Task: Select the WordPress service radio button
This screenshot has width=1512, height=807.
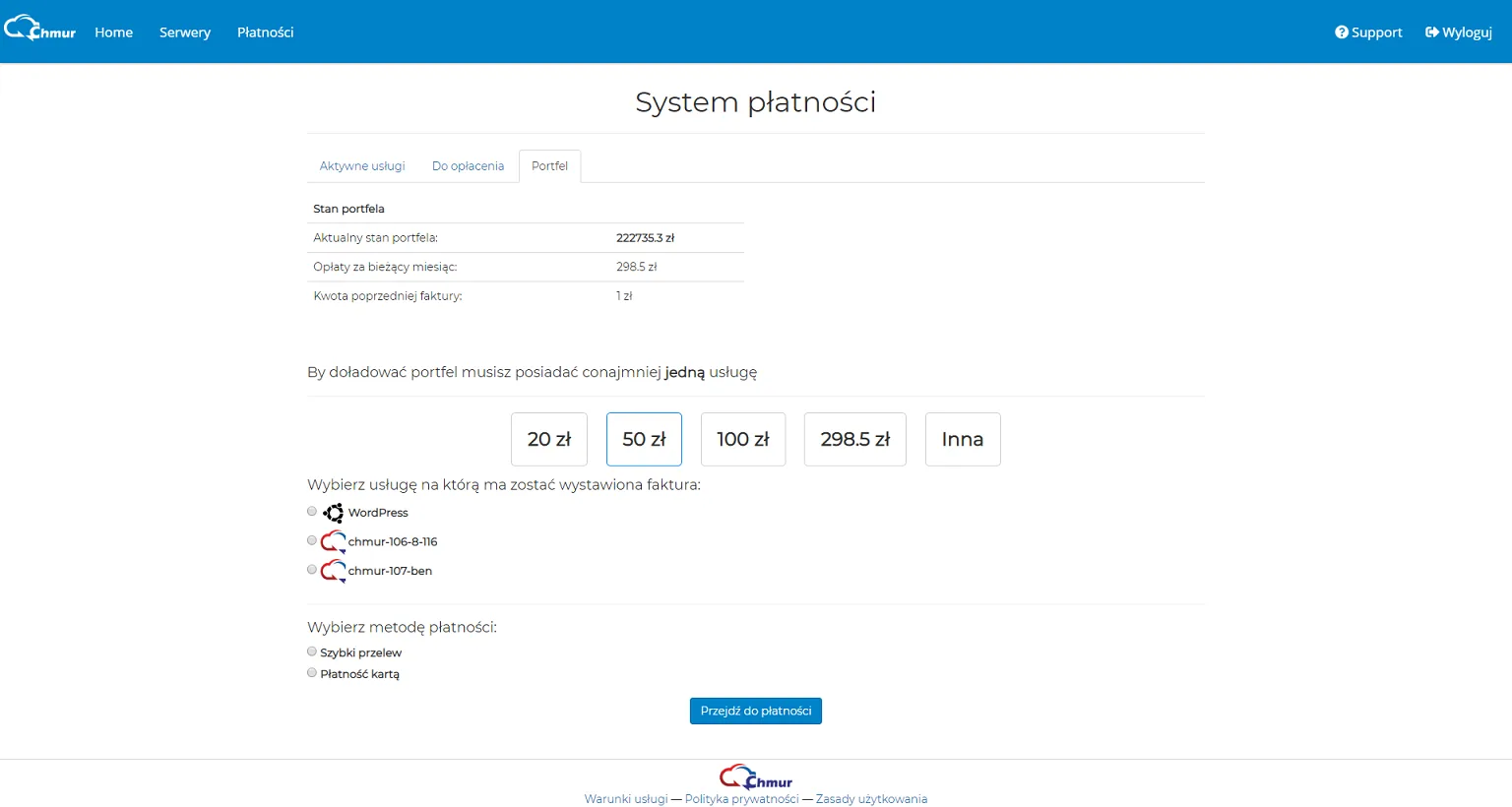Action: coord(312,512)
